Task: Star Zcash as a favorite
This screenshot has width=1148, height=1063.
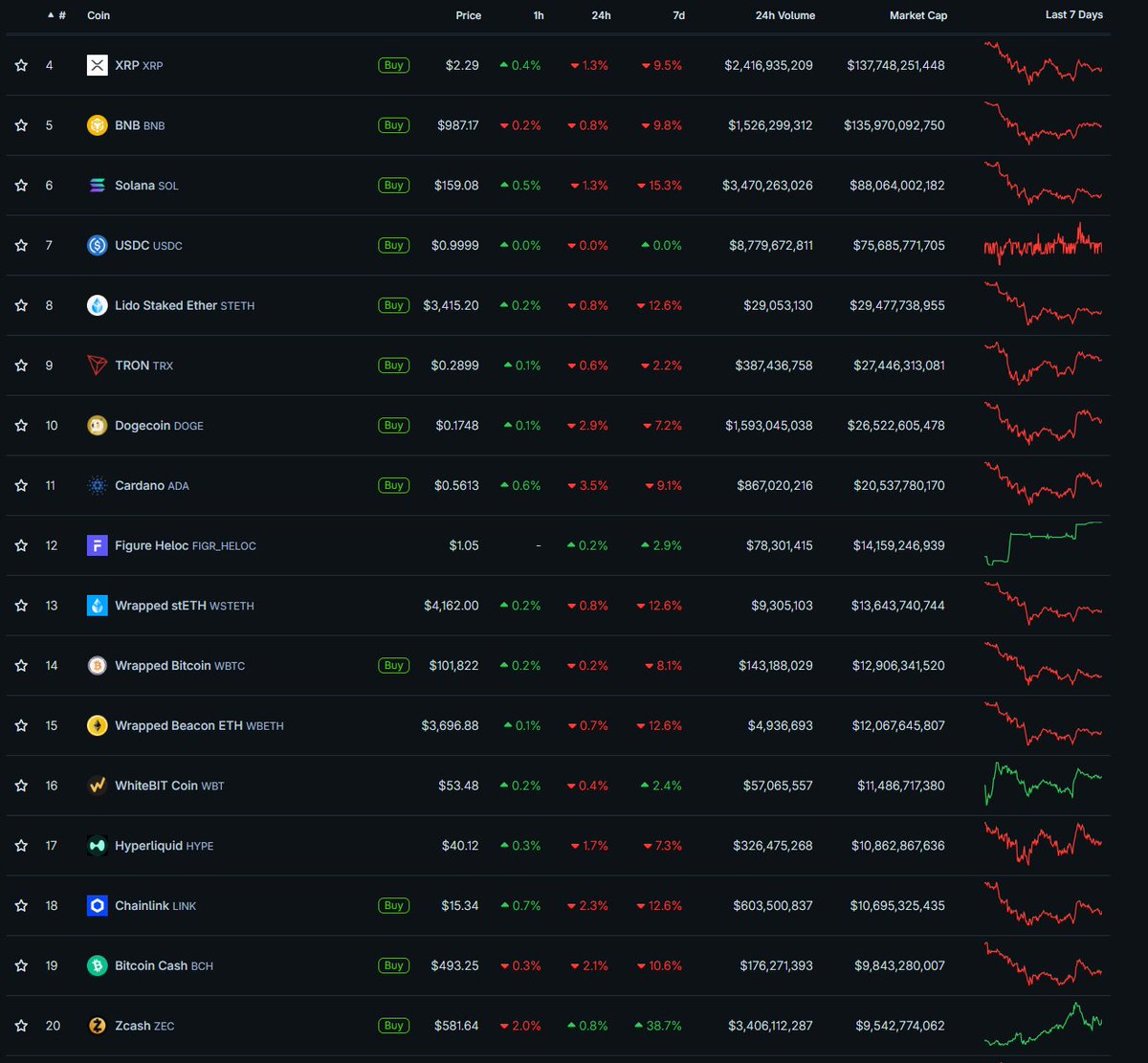Action: pyautogui.click(x=21, y=1026)
